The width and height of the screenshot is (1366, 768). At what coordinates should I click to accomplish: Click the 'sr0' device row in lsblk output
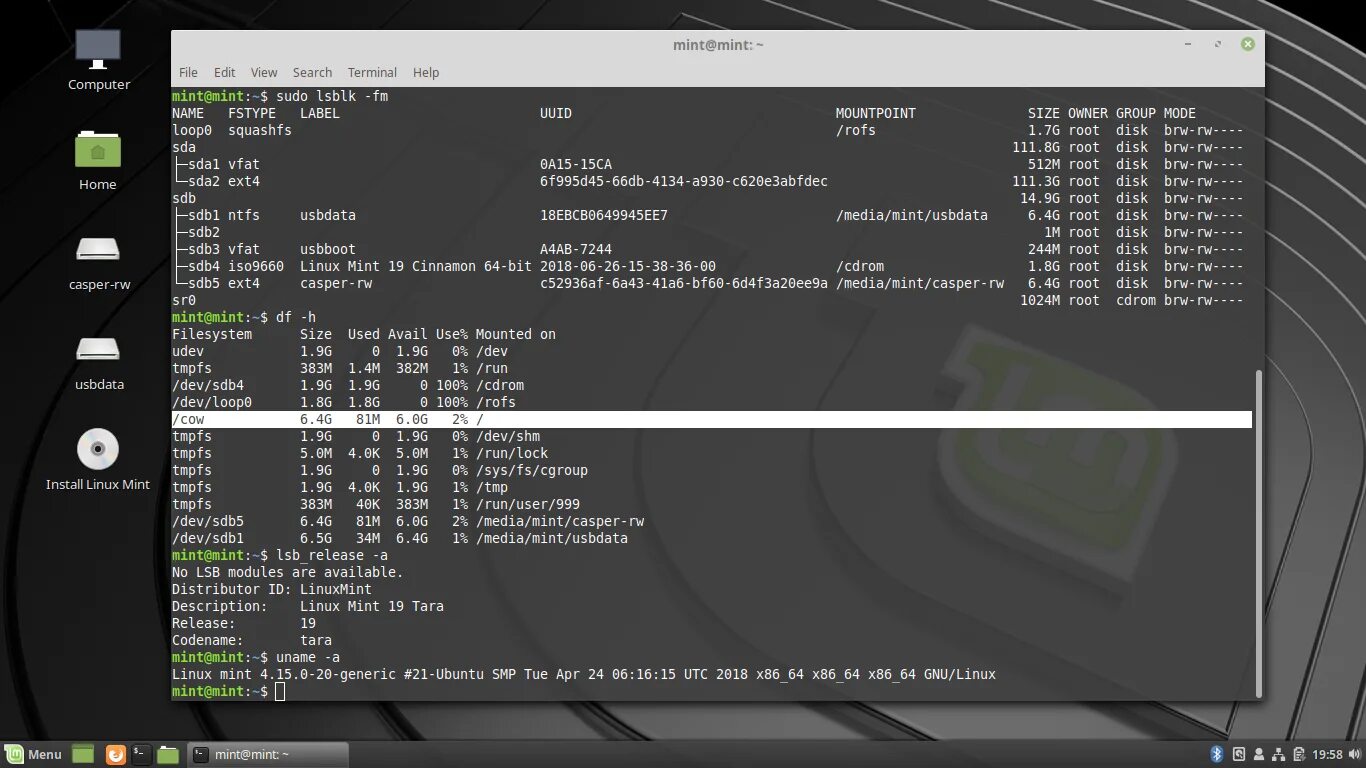[x=708, y=300]
